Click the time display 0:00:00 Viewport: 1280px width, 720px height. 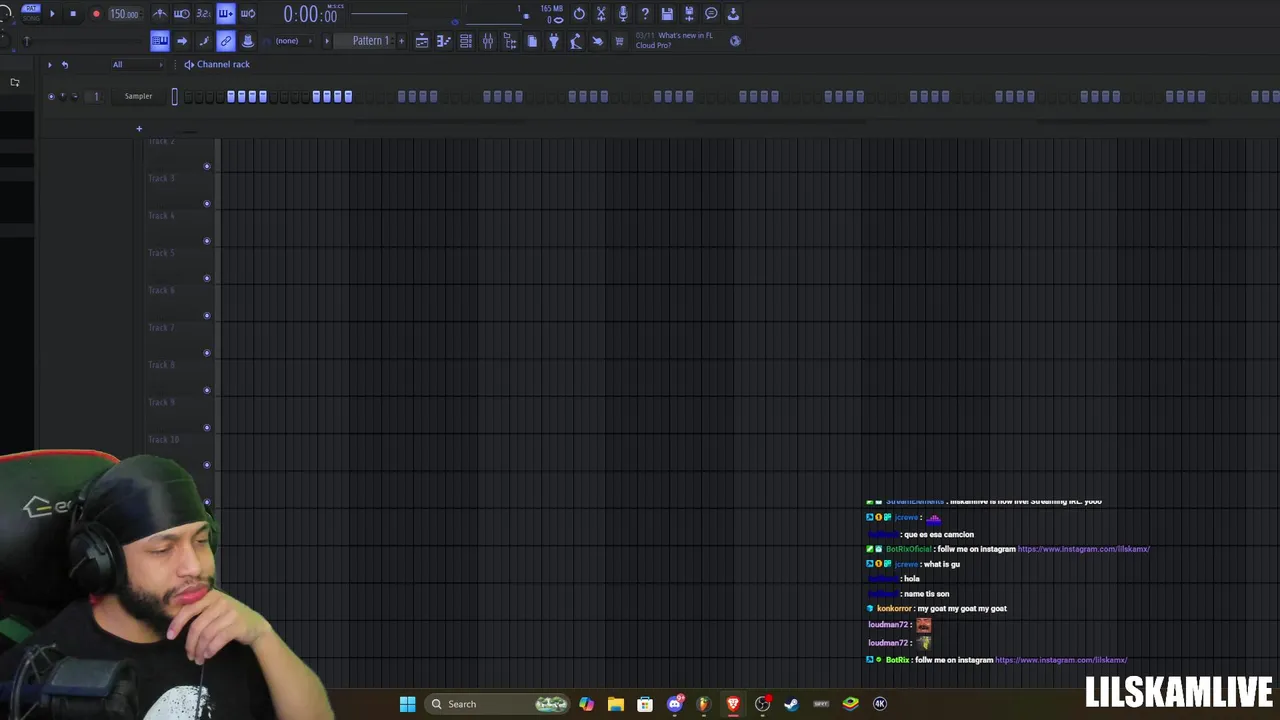[x=310, y=14]
